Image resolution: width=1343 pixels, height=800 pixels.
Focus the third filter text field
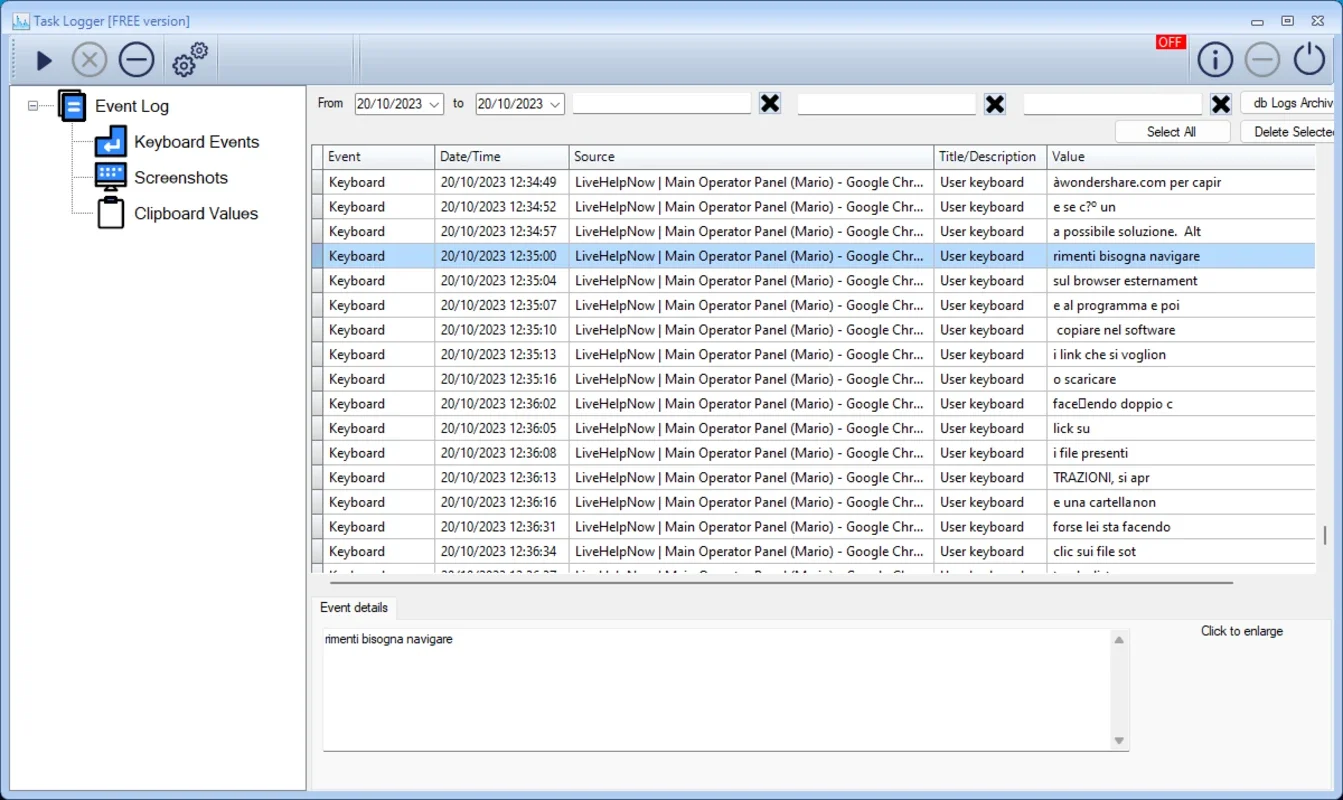(1112, 103)
